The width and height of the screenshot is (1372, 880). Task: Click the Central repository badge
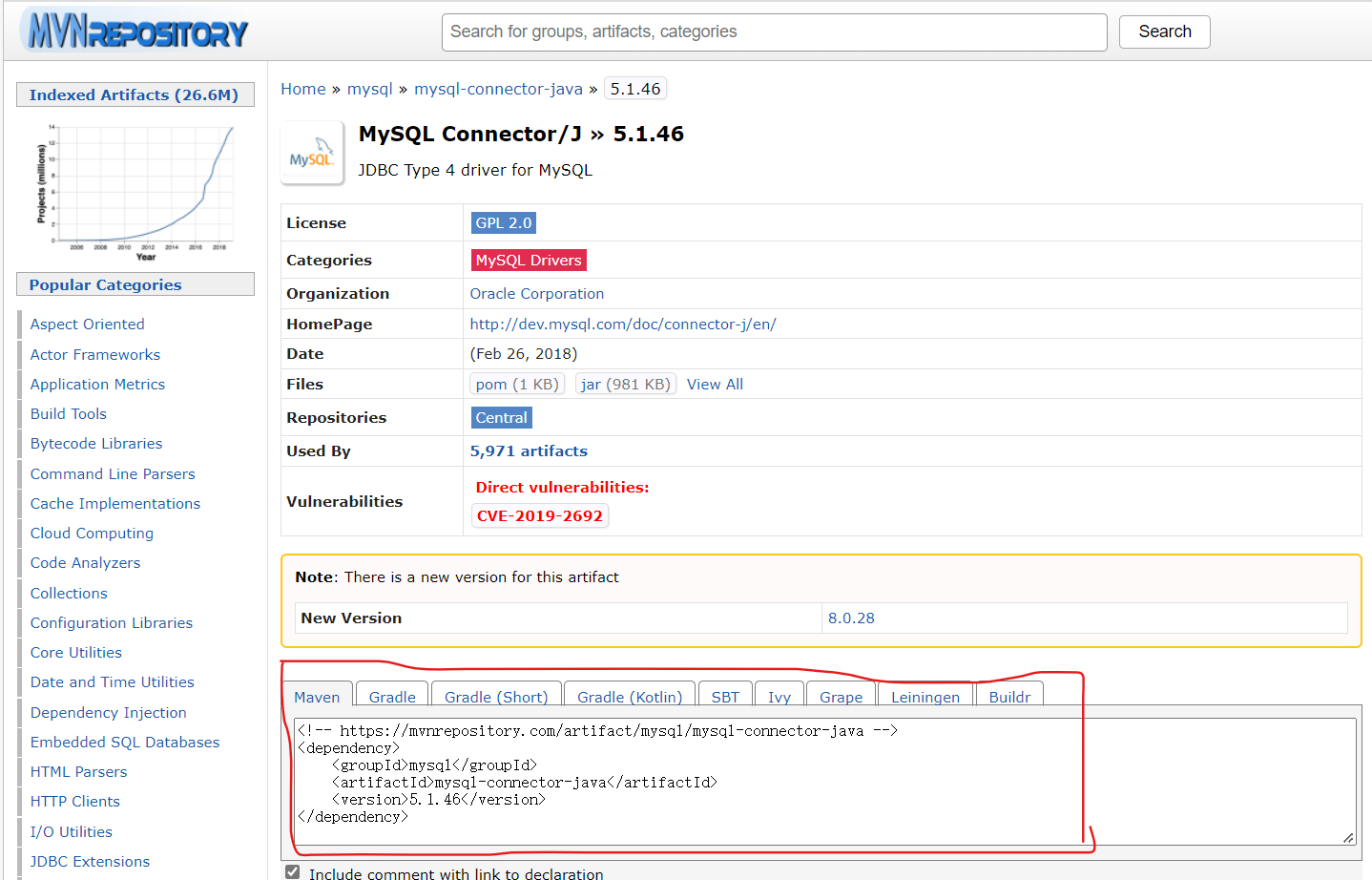click(501, 417)
